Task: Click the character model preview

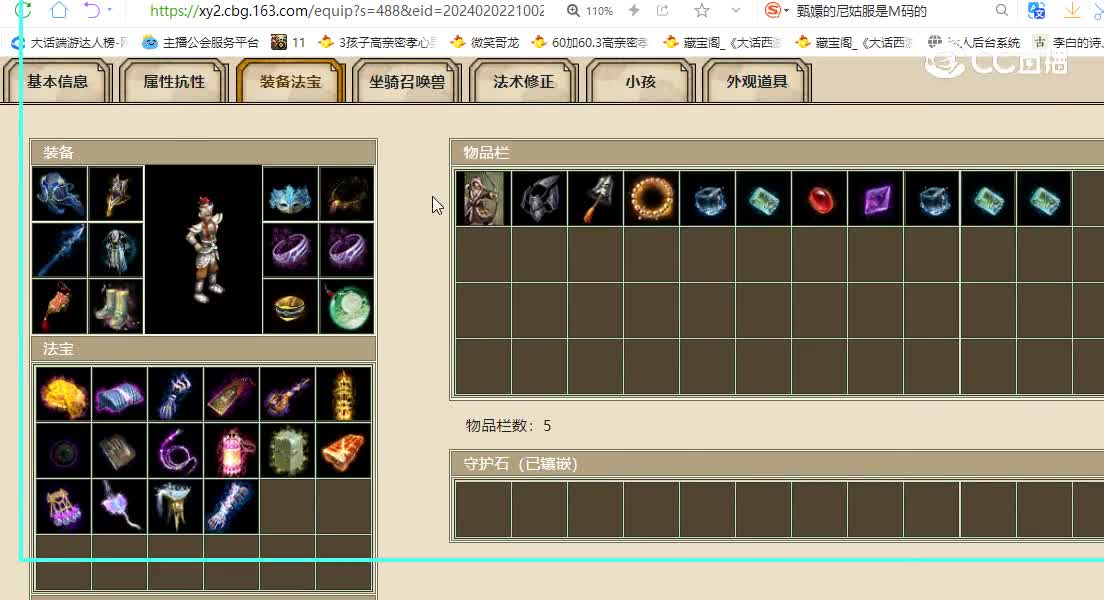Action: [x=203, y=250]
